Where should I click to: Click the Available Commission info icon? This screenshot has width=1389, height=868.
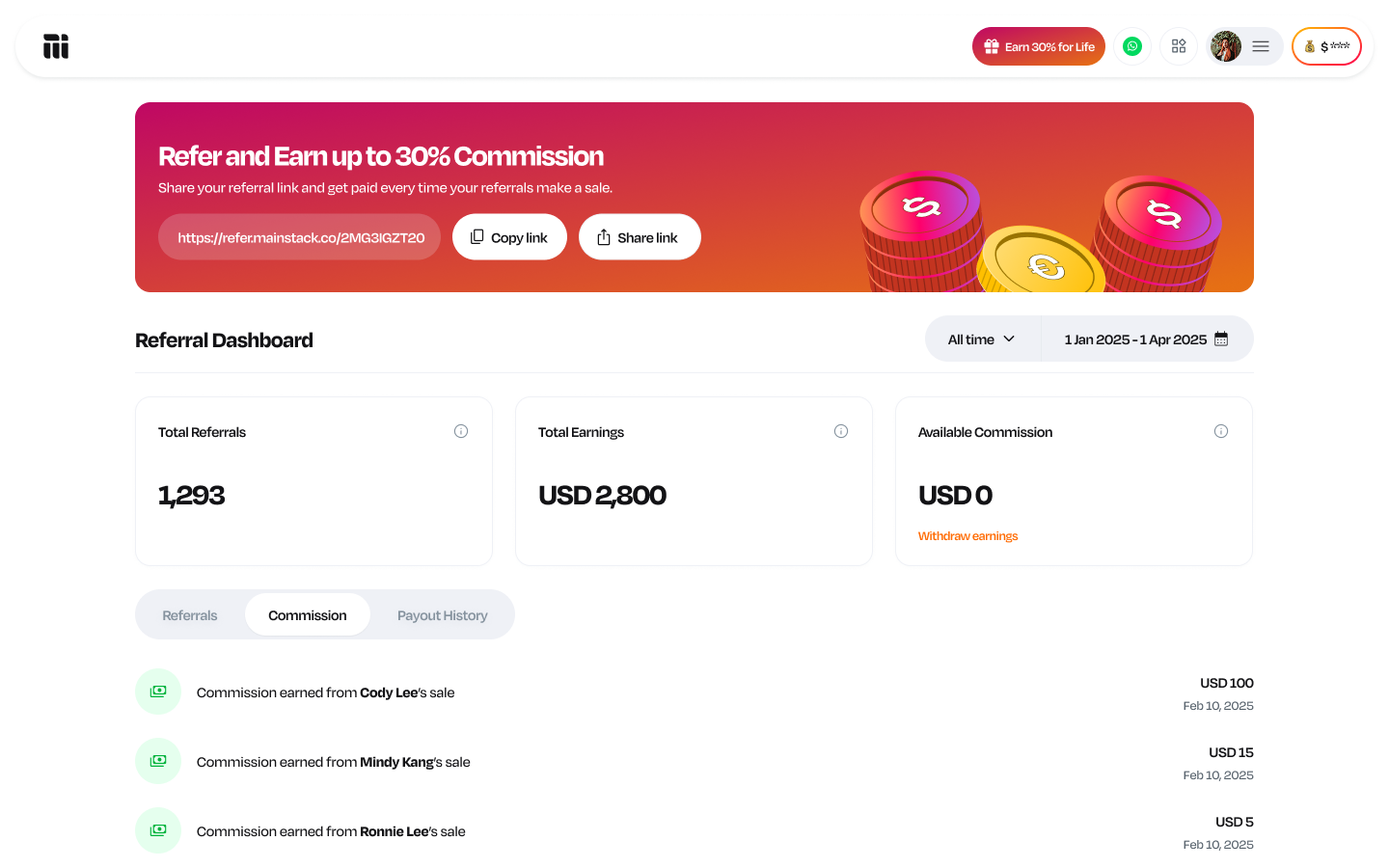[1221, 431]
